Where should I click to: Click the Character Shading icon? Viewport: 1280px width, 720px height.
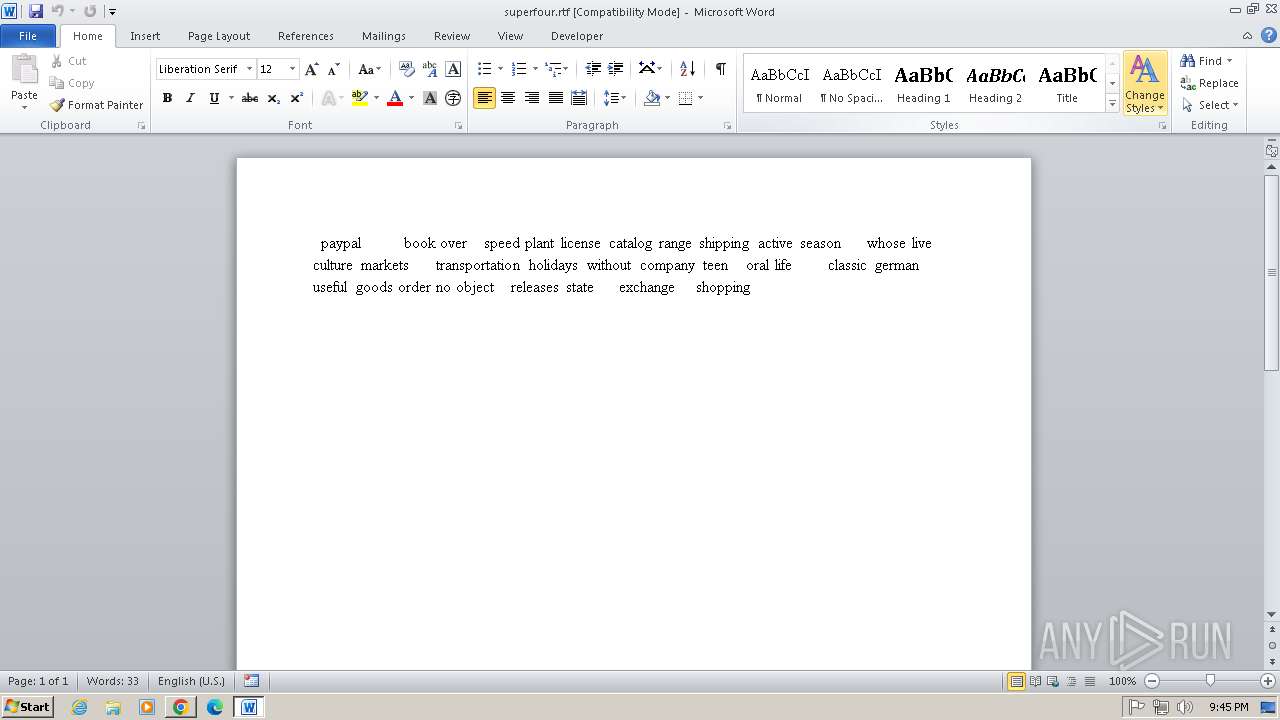[430, 98]
